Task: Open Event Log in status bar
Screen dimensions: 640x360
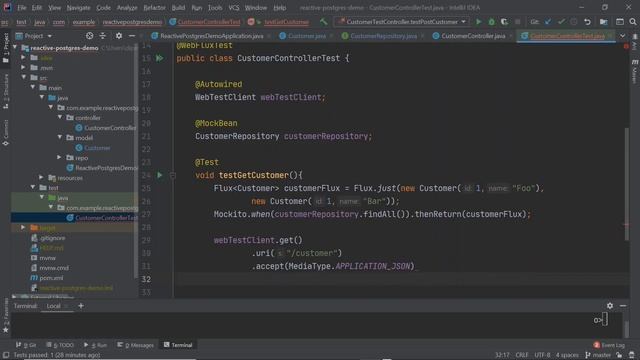Action: pos(609,345)
